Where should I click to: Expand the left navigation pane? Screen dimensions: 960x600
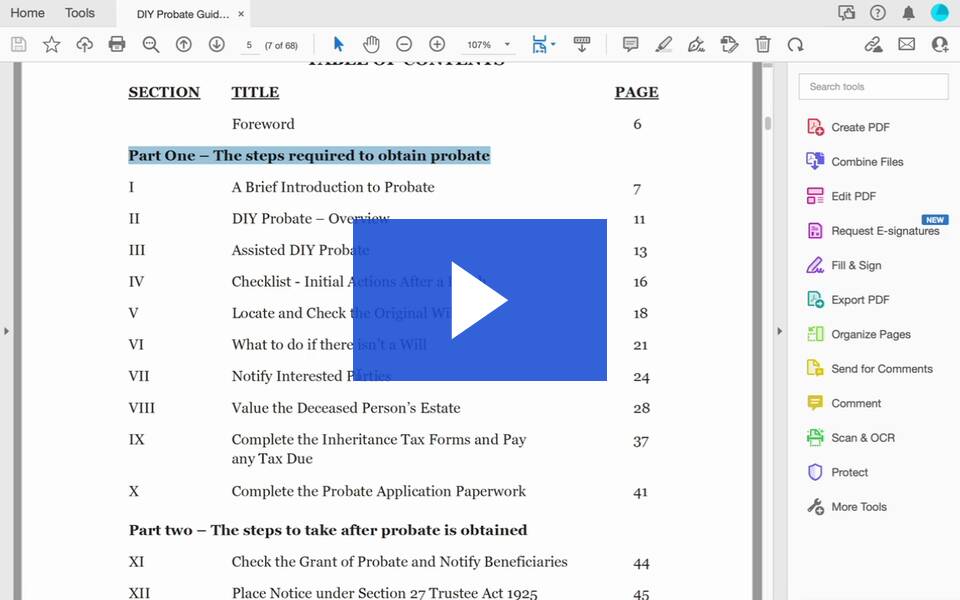(7, 331)
